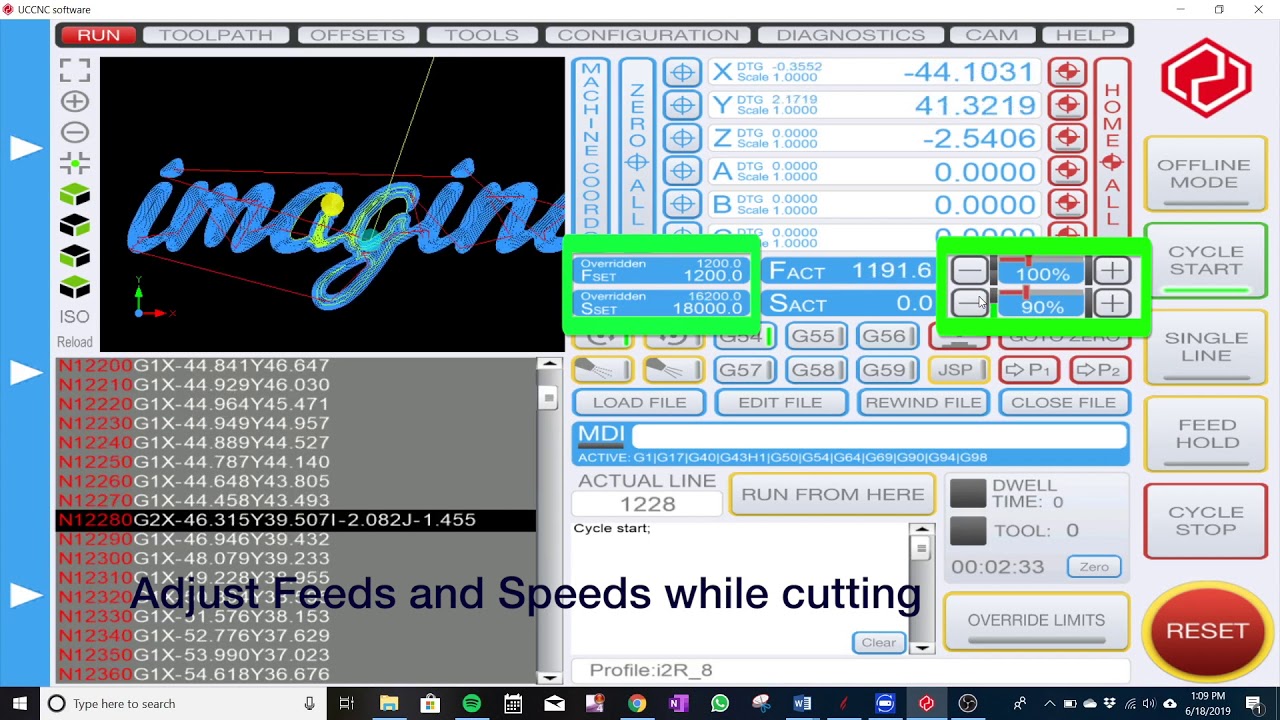Switch viewer to ISO view
The width and height of the screenshot is (1280, 720).
pyautogui.click(x=75, y=317)
